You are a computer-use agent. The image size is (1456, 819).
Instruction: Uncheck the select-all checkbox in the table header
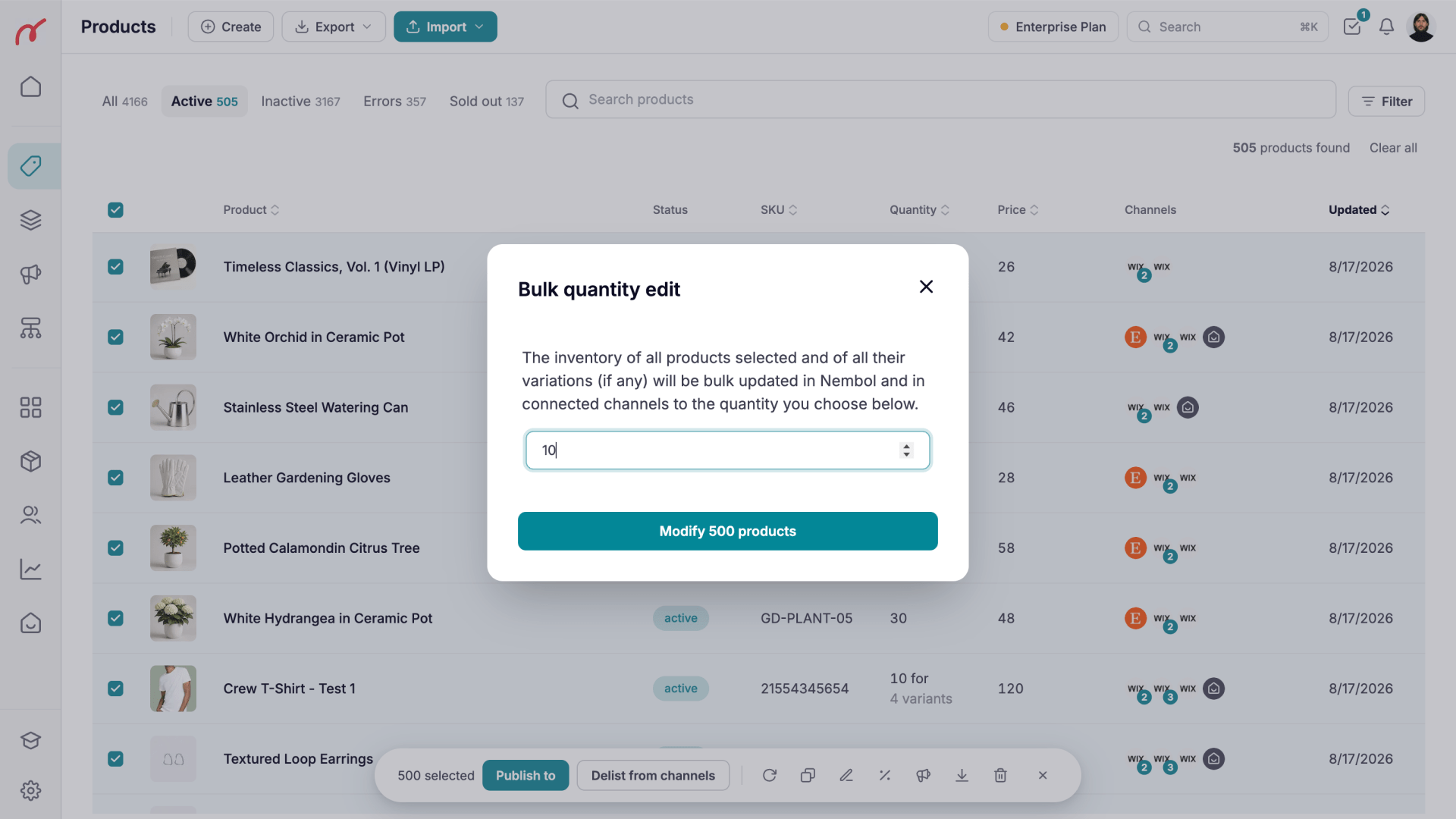pyautogui.click(x=115, y=210)
